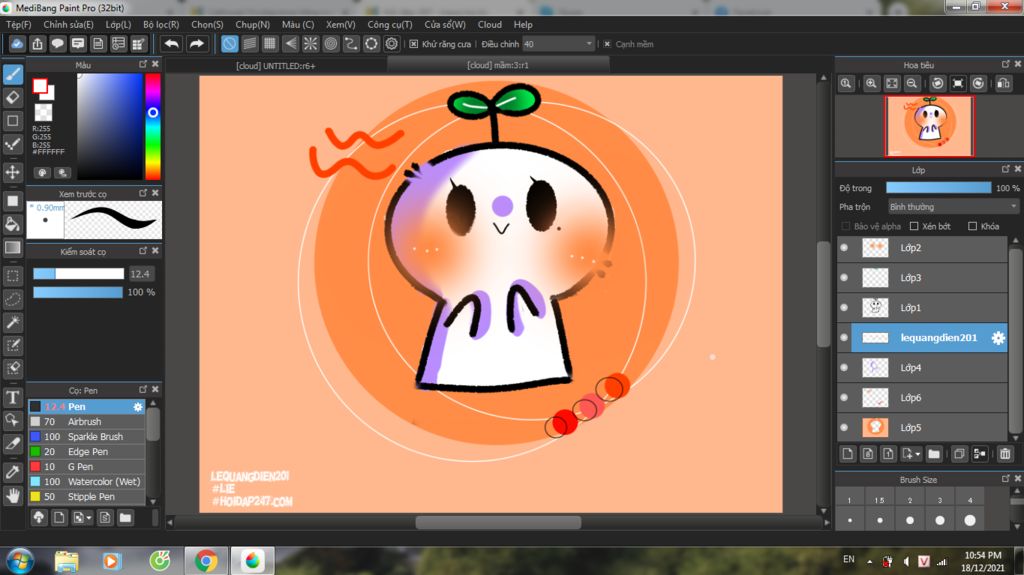
Task: Open the Windows Start menu
Action: 20,561
